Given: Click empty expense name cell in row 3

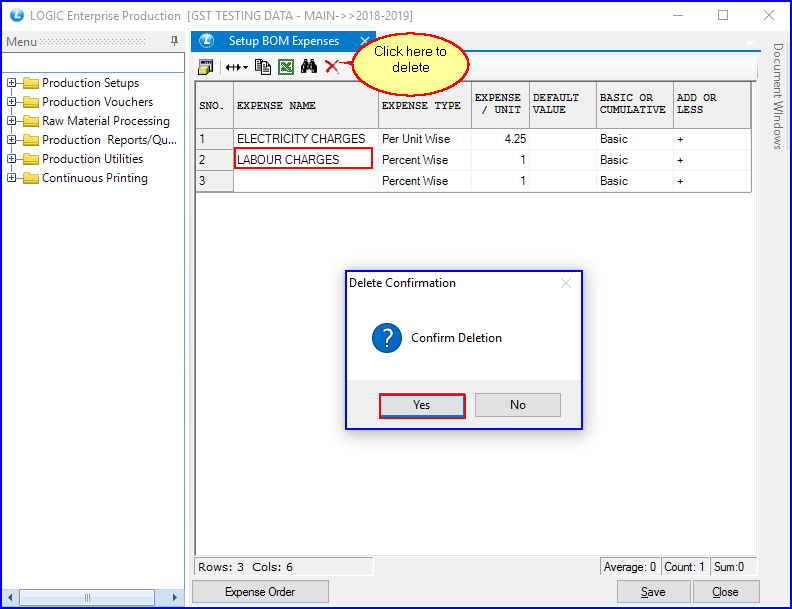Looking at the screenshot, I should (x=306, y=181).
